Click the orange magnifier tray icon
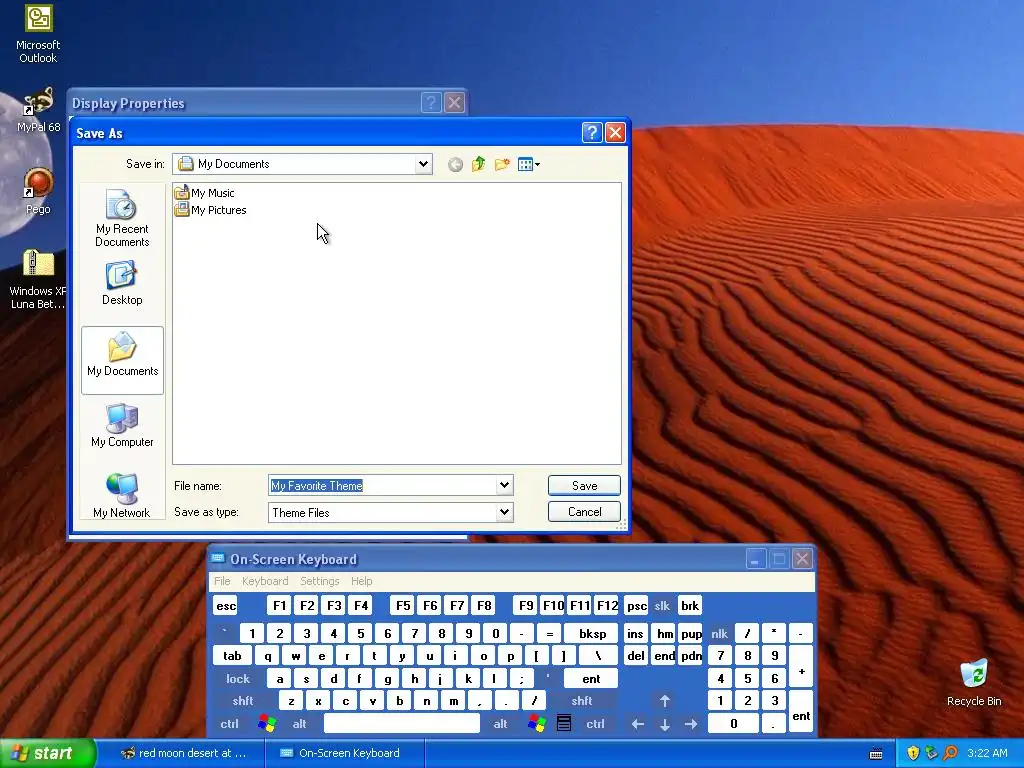Viewport: 1024px width, 768px height. pos(950,753)
